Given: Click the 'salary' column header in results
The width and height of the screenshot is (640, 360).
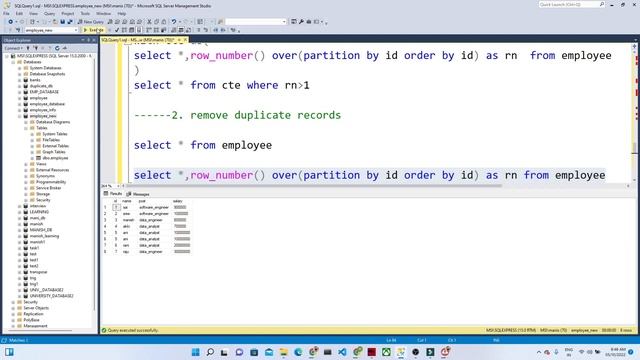Looking at the screenshot, I should coord(178,201).
